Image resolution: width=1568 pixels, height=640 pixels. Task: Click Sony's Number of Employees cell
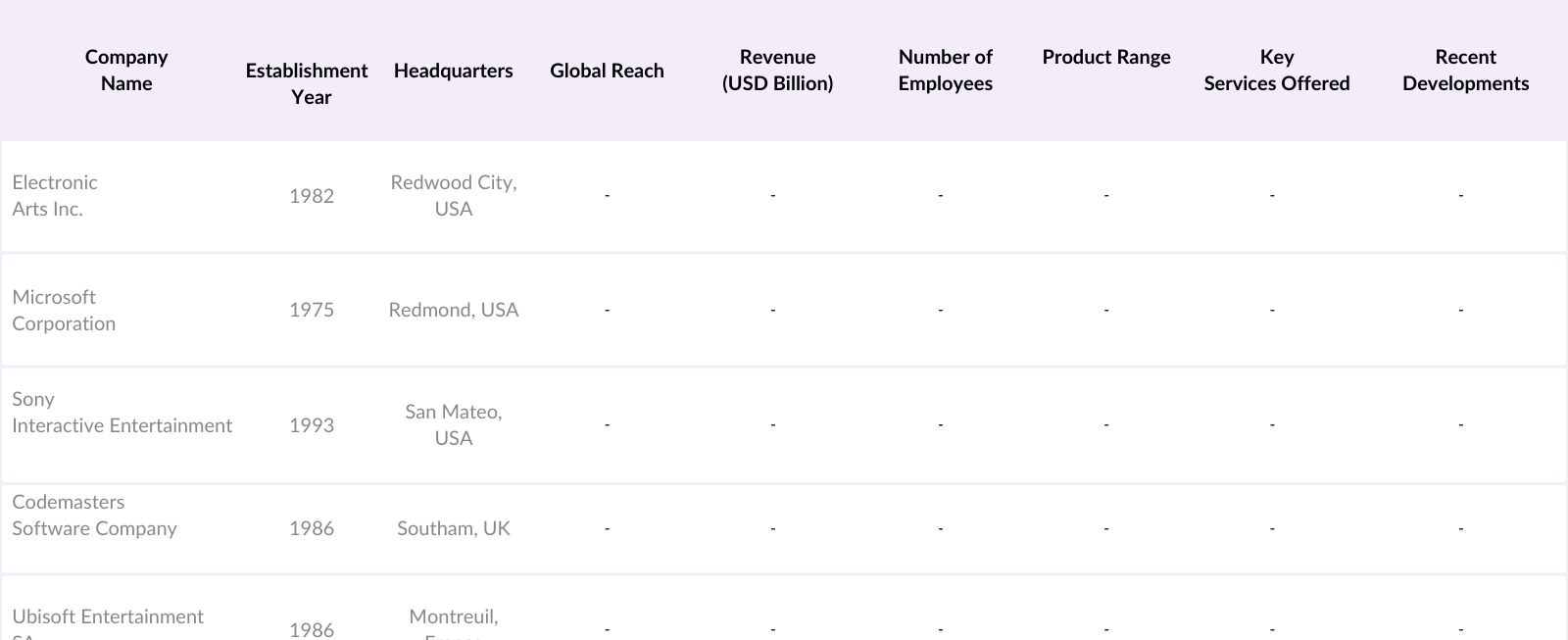pos(941,424)
